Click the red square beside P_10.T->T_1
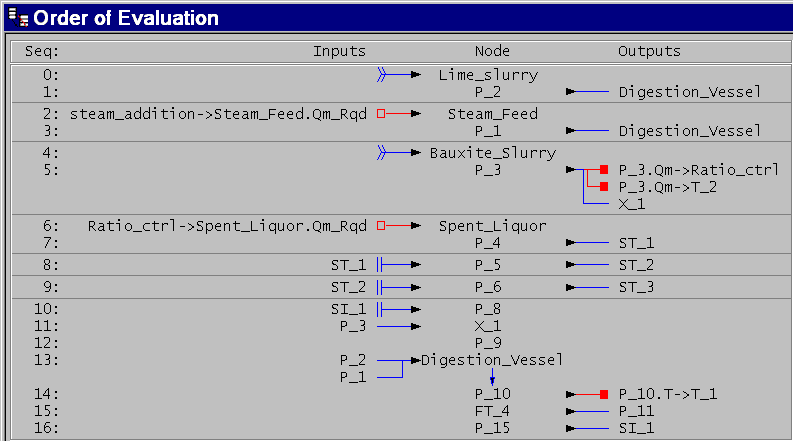Screen dimensions: 793x441 pos(604,394)
